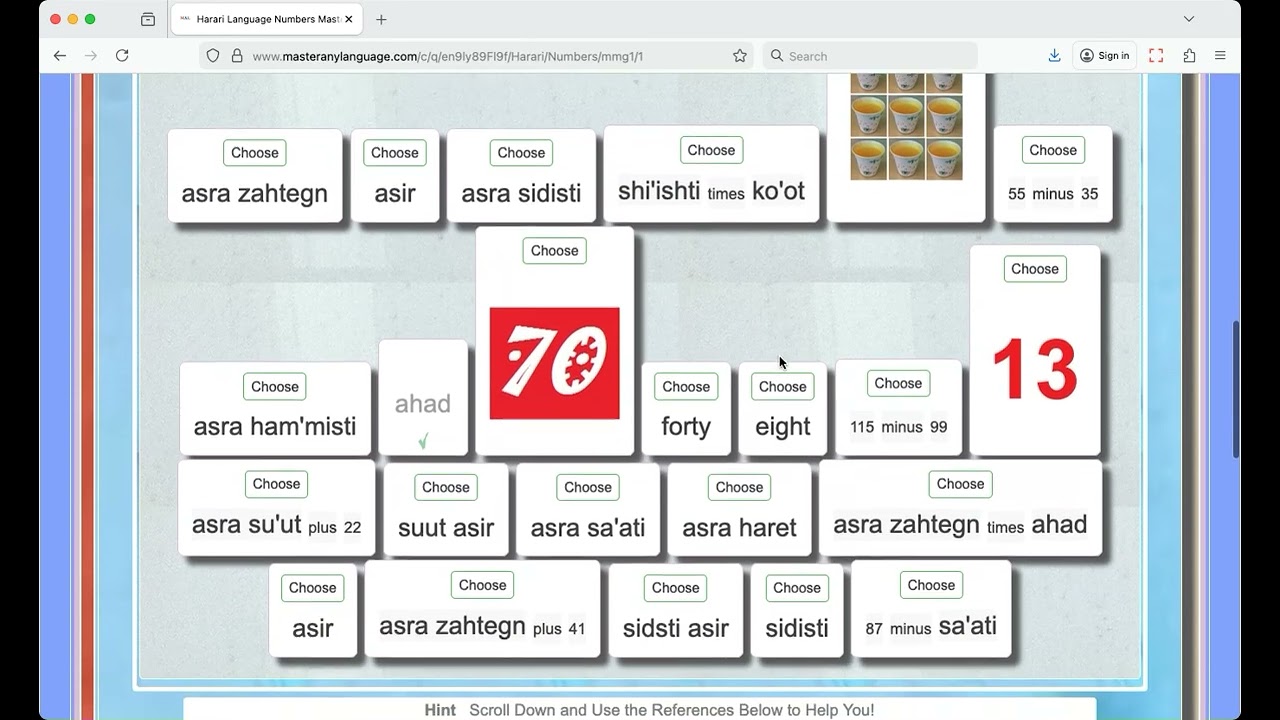The image size is (1280, 720).
Task: Choose the sidisti card
Action: coord(797,588)
